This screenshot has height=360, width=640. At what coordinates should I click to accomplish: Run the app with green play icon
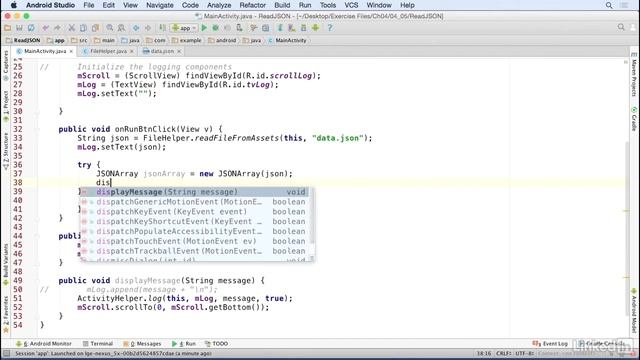[x=204, y=28]
